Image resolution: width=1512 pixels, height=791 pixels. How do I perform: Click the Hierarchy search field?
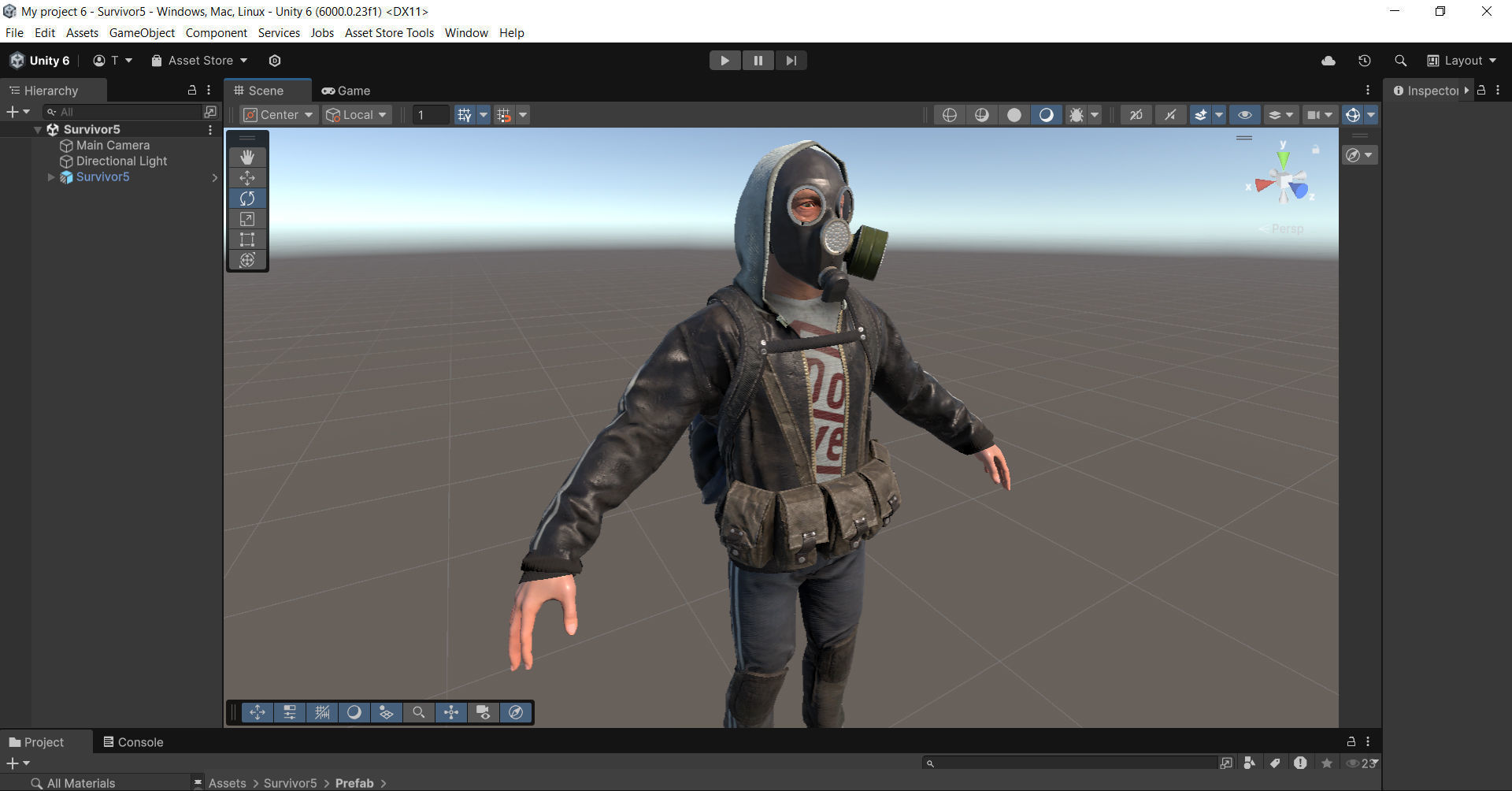click(123, 112)
